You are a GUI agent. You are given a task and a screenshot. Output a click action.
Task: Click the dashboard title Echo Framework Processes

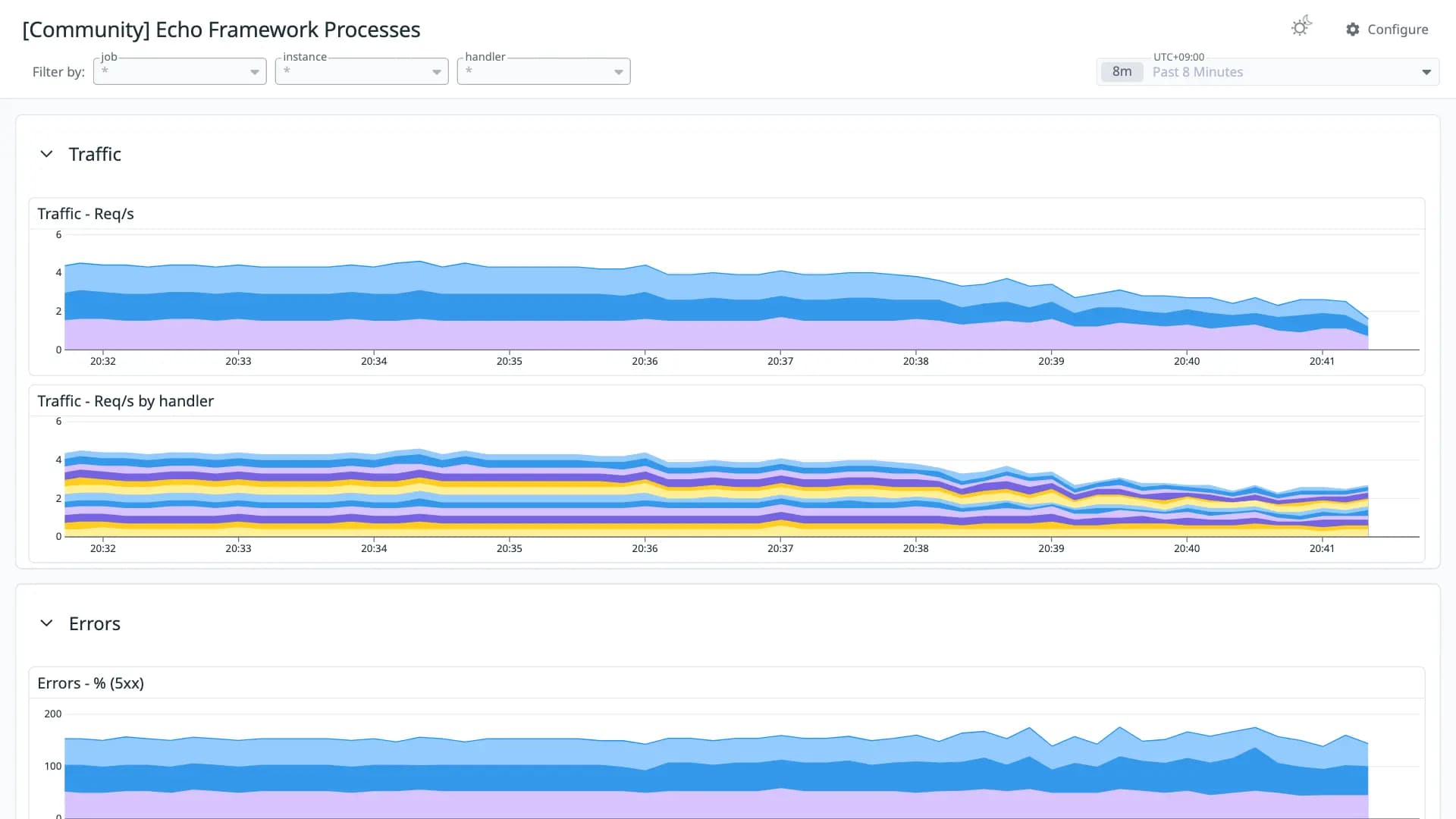tap(221, 30)
